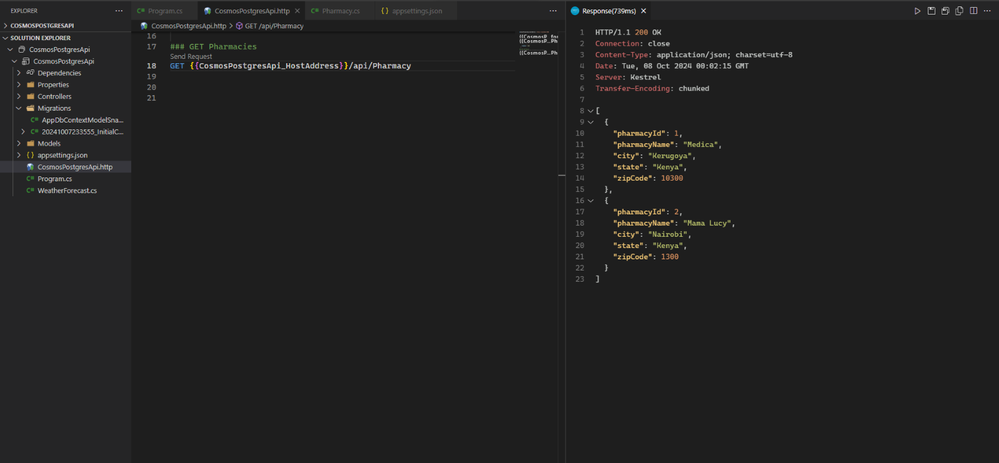The image size is (999, 463).
Task: Click the save response body icon
Action: [945, 11]
